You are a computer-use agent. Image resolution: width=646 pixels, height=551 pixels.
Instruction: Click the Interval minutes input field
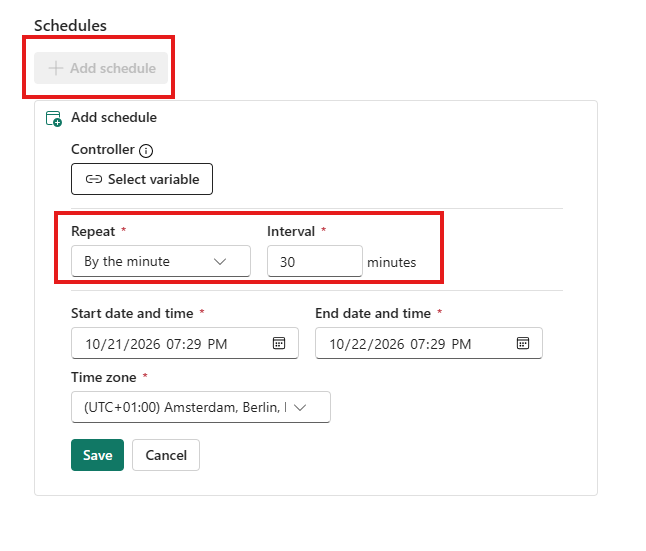click(315, 261)
